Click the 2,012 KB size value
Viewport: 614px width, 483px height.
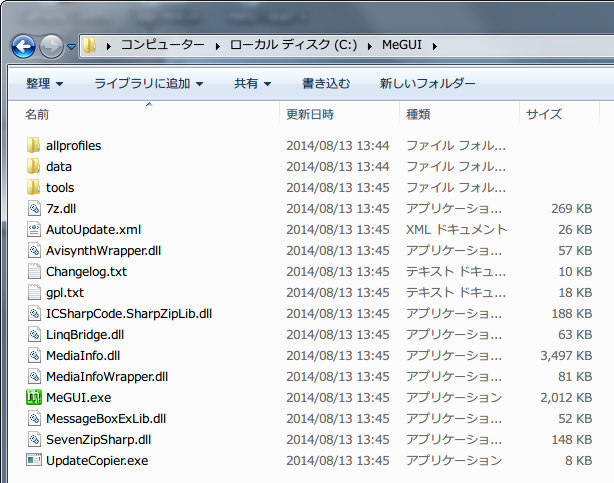click(566, 398)
